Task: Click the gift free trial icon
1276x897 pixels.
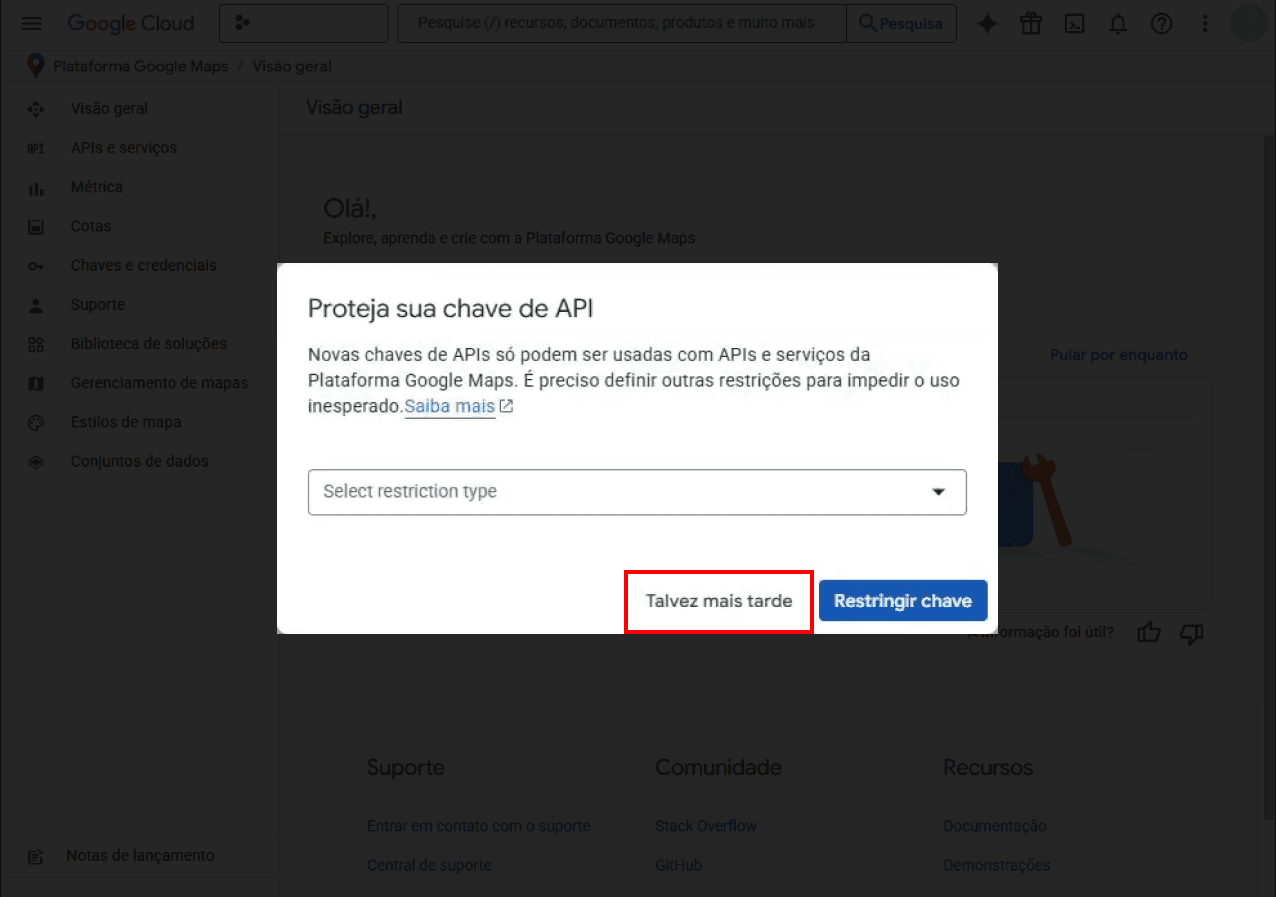Action: pos(1031,24)
